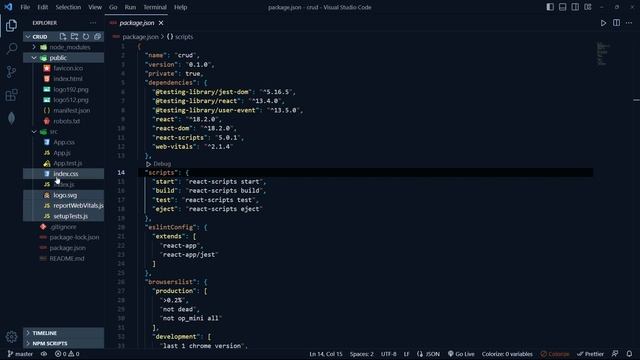Open the customize layout icon

588,7
